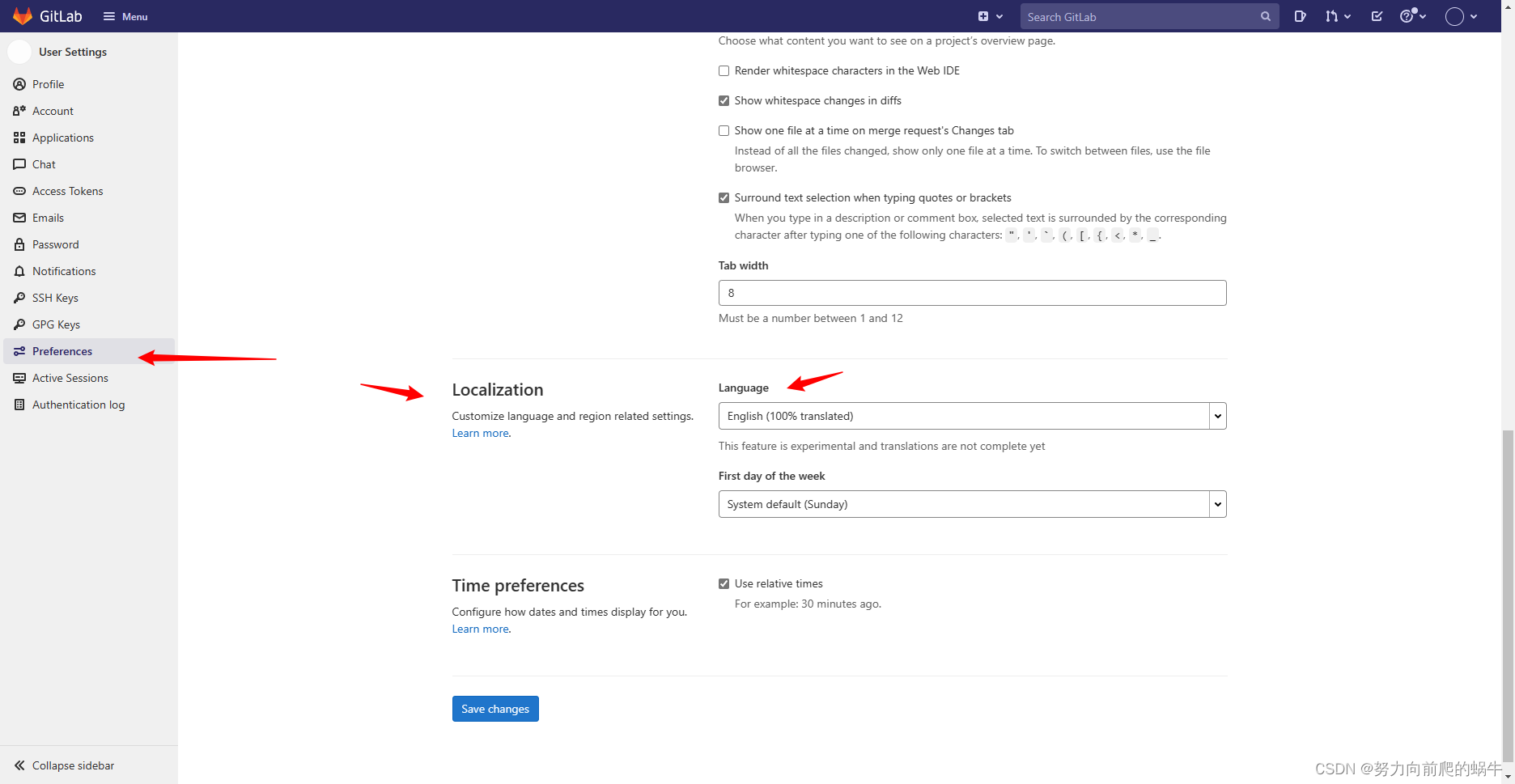
Task: Enable Show one file at a time
Action: (724, 131)
